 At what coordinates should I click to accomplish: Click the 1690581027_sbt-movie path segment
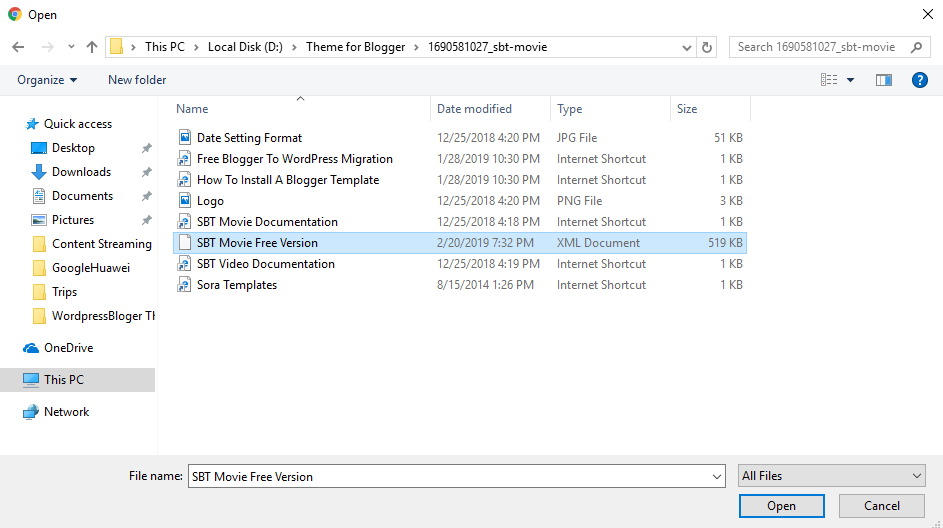[488, 47]
